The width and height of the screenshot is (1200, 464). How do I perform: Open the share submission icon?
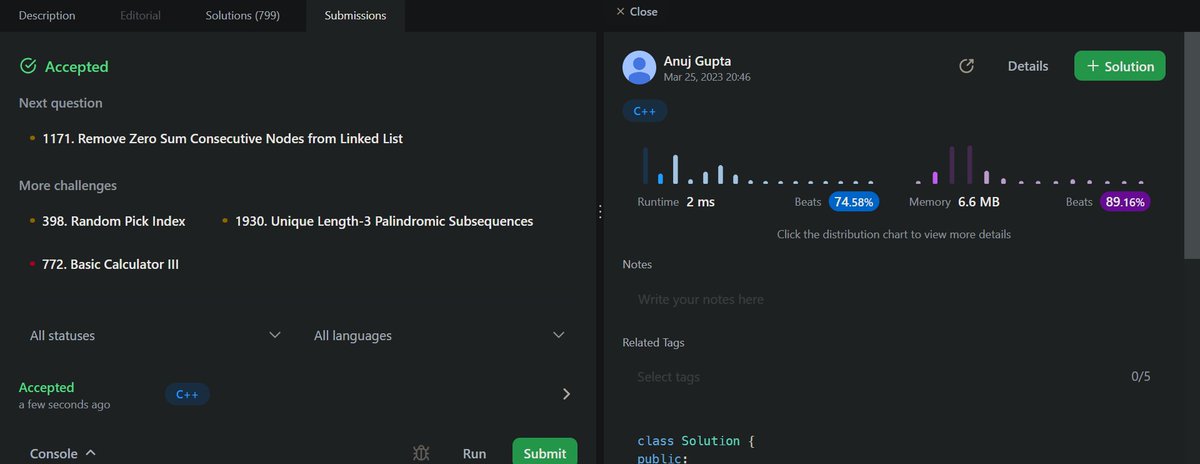click(966, 66)
